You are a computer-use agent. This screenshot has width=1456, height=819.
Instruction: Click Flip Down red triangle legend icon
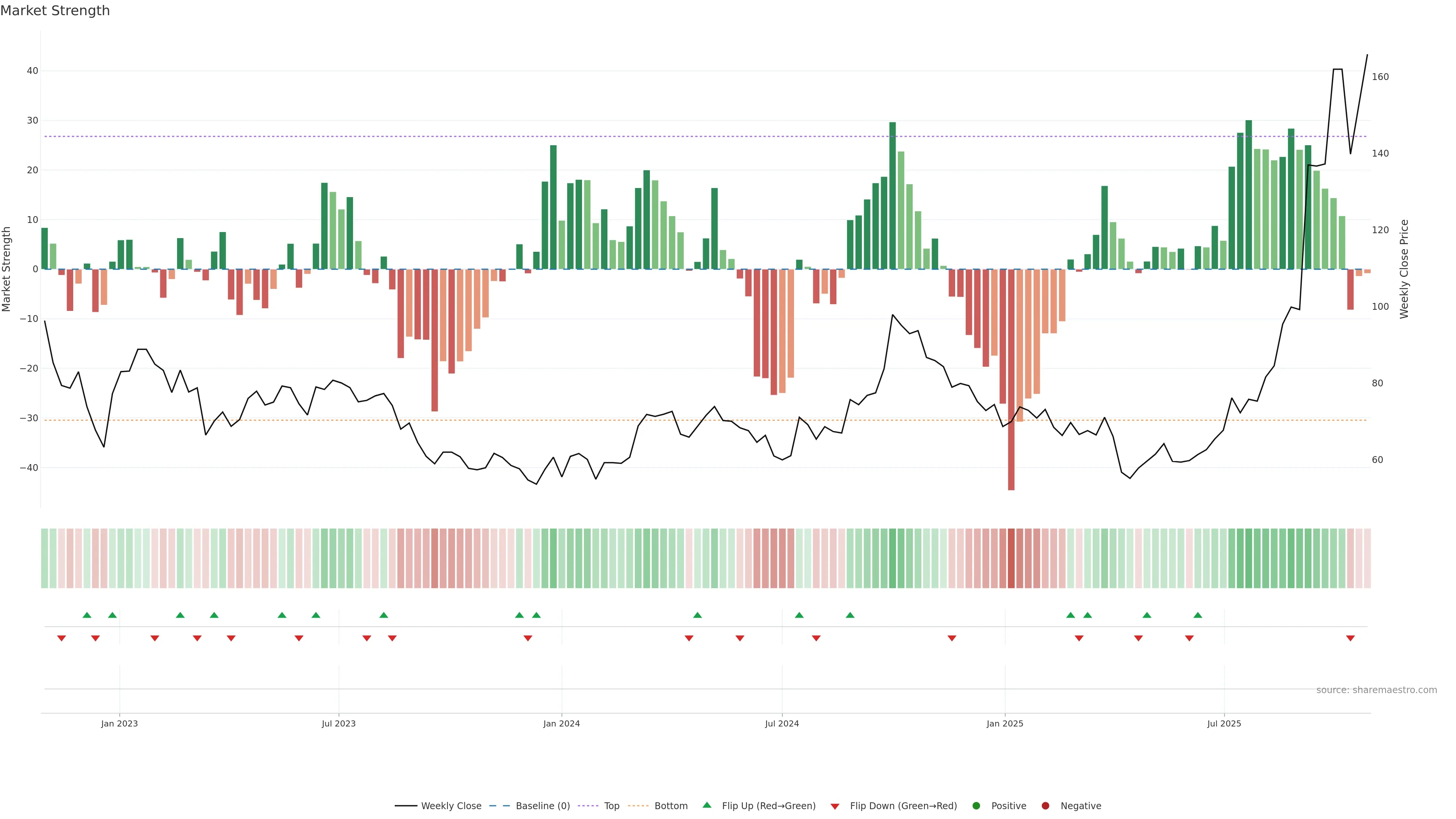click(x=835, y=806)
